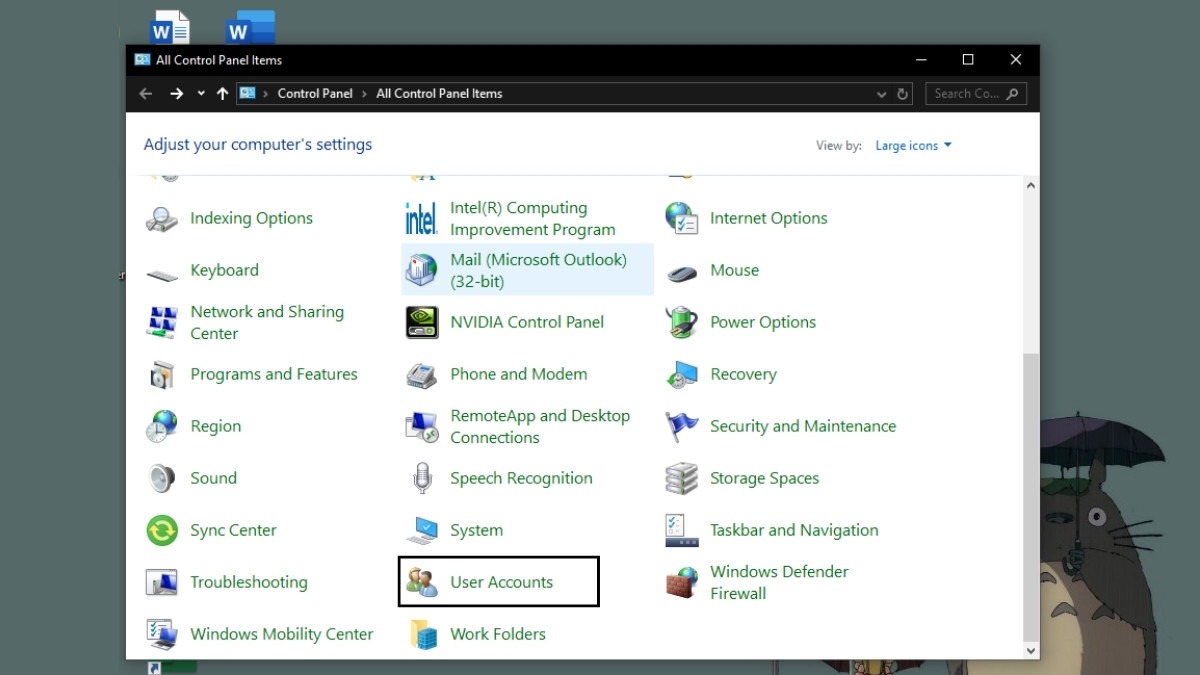Go back using the Back arrow
This screenshot has height=675, width=1200.
[146, 94]
